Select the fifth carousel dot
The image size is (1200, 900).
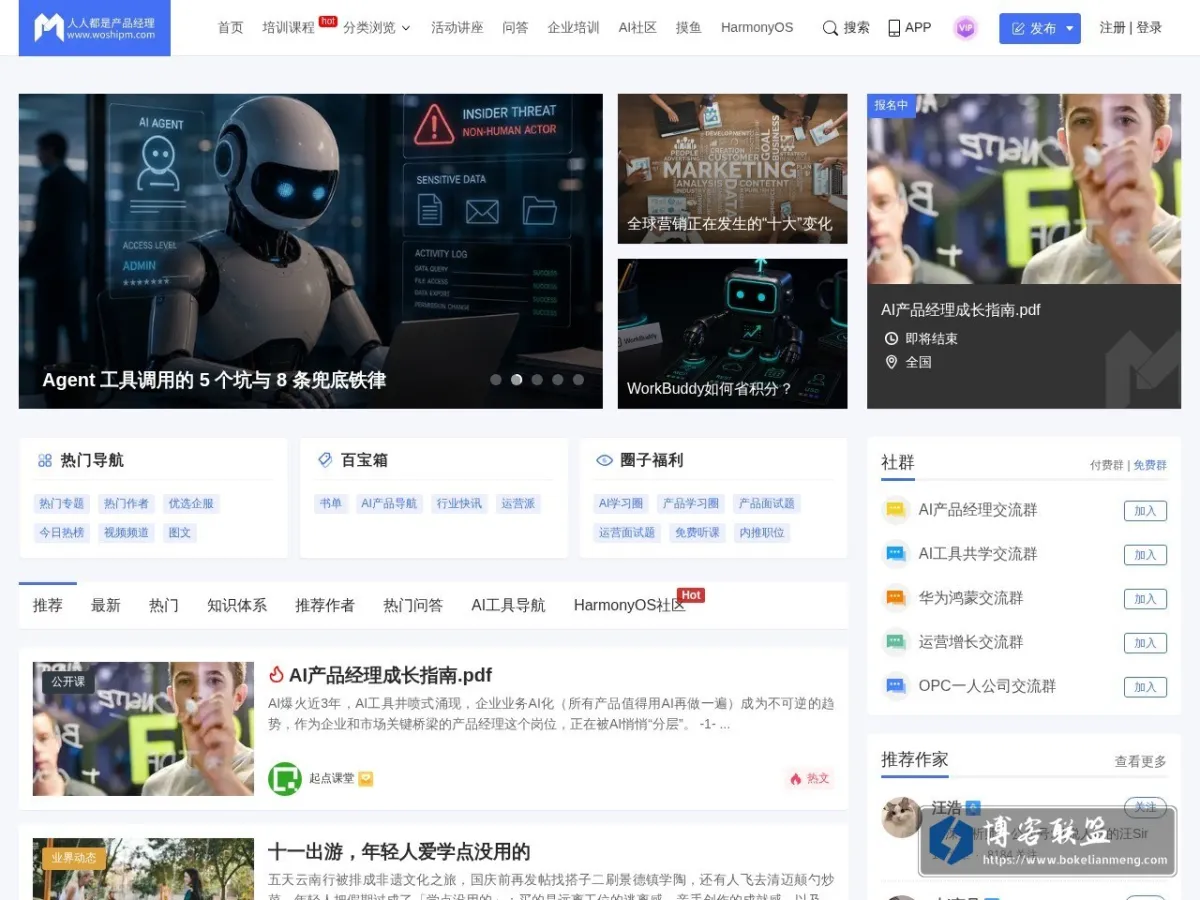[x=578, y=380]
